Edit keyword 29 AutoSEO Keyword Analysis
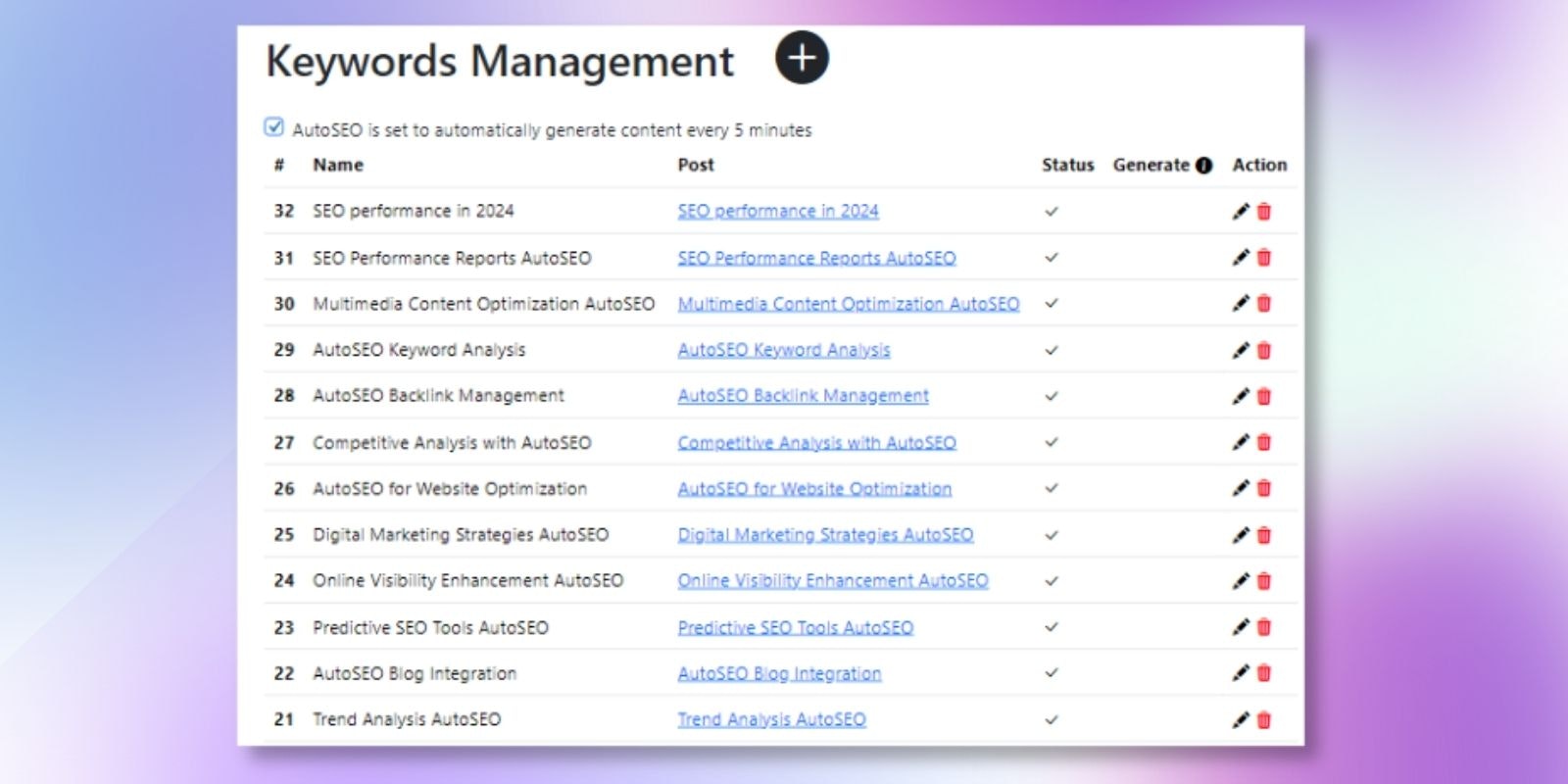Image resolution: width=1568 pixels, height=784 pixels. pyautogui.click(x=1241, y=351)
